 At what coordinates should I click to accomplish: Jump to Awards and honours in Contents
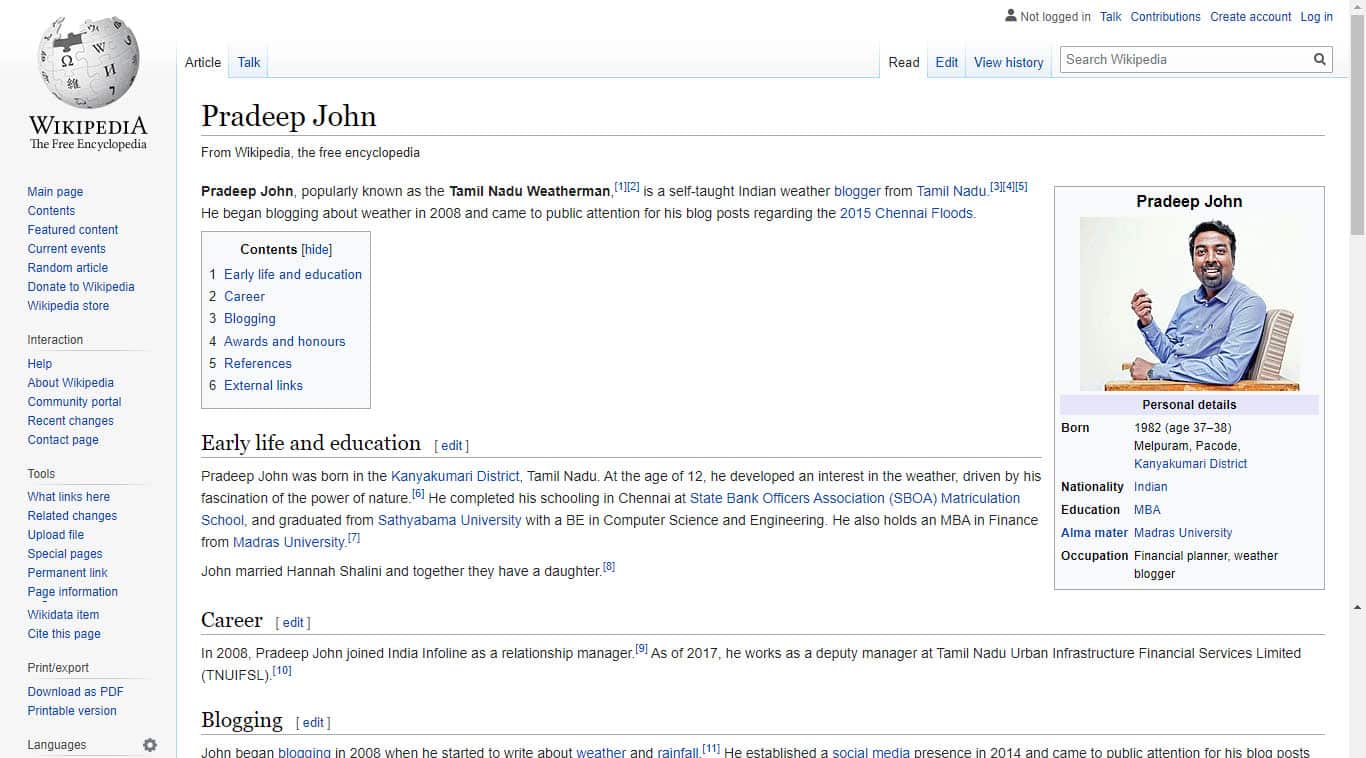(x=285, y=341)
